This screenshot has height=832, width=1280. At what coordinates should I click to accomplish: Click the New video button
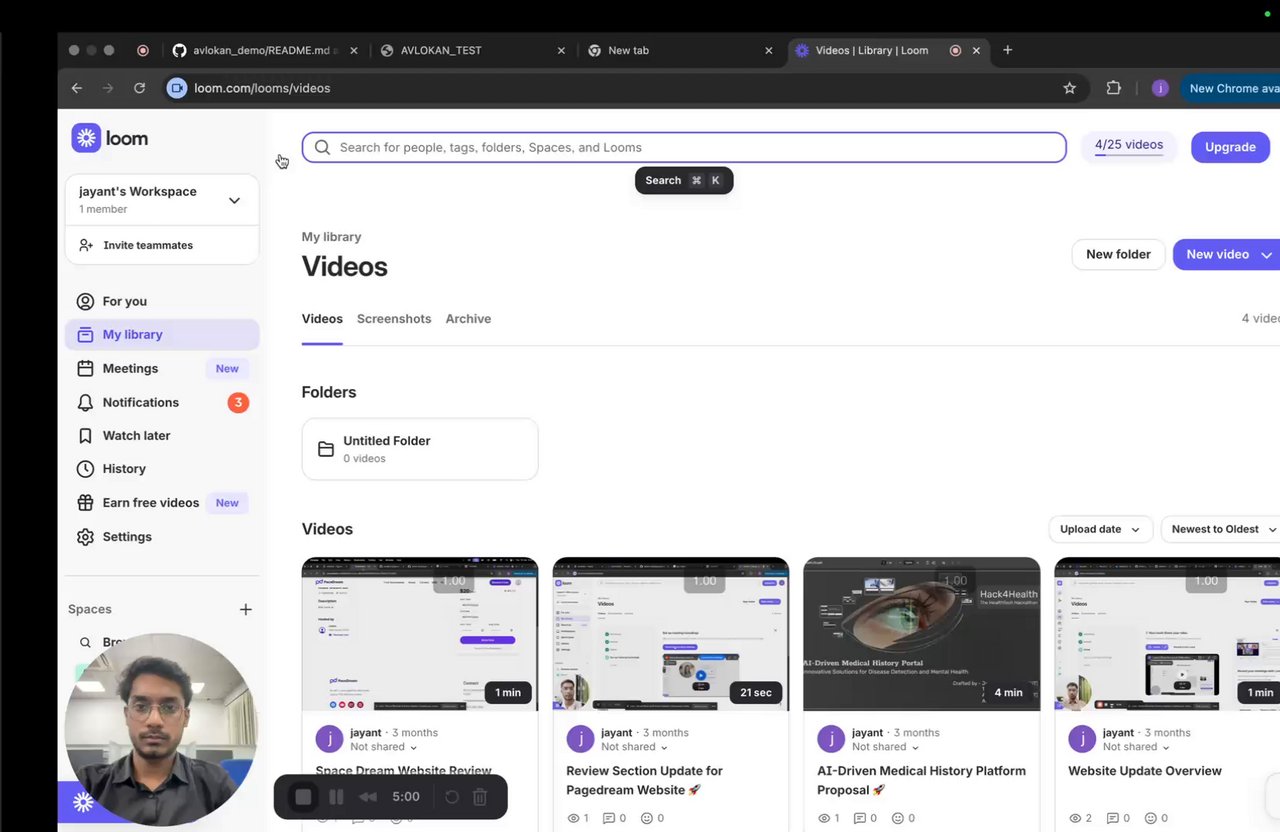coord(1216,254)
